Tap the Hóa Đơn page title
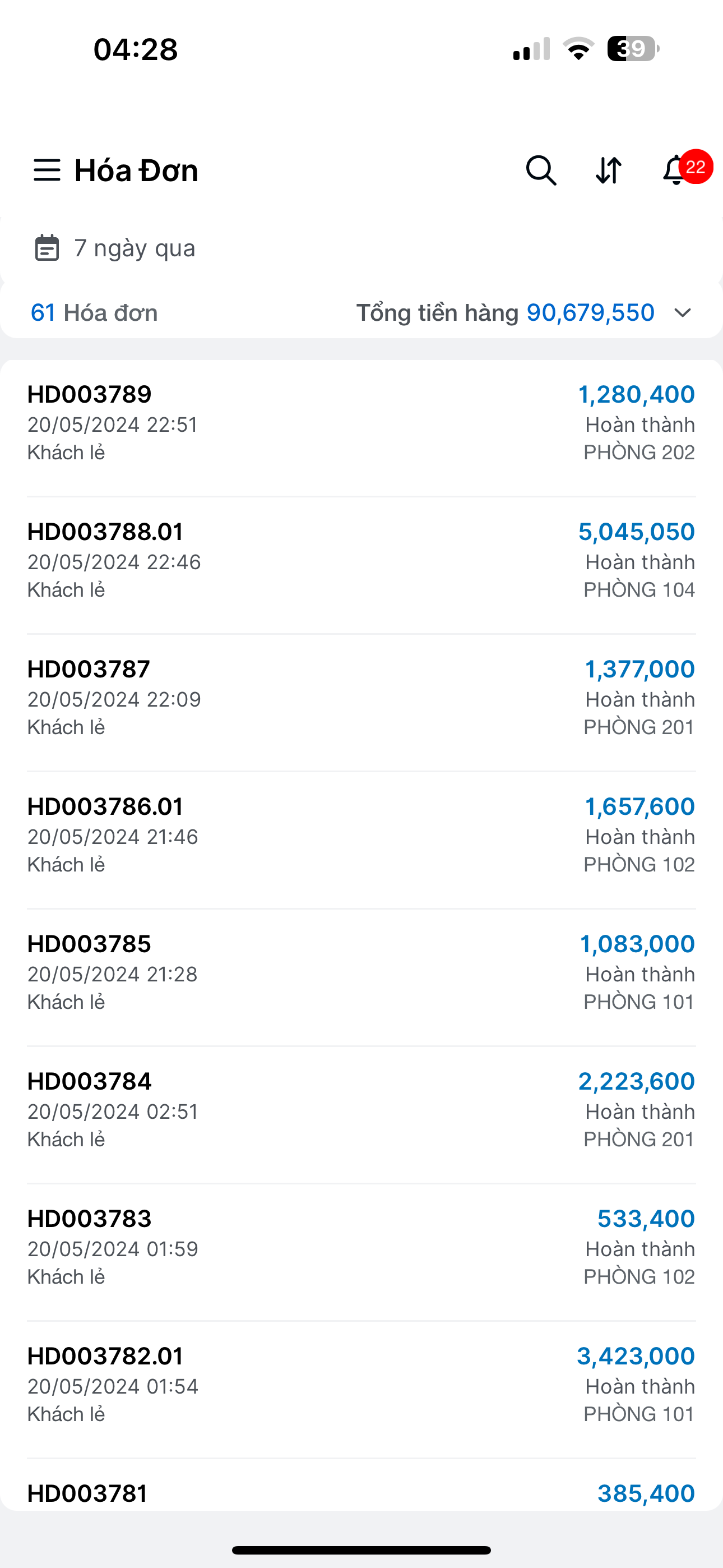 coord(136,170)
